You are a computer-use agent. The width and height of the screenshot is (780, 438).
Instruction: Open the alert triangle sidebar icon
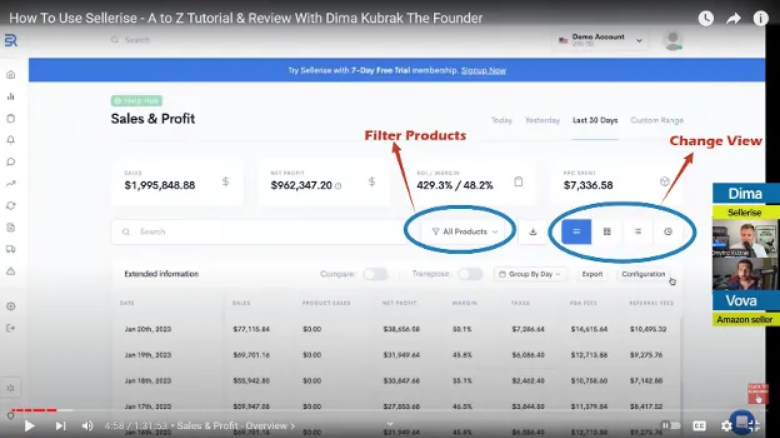(10, 271)
